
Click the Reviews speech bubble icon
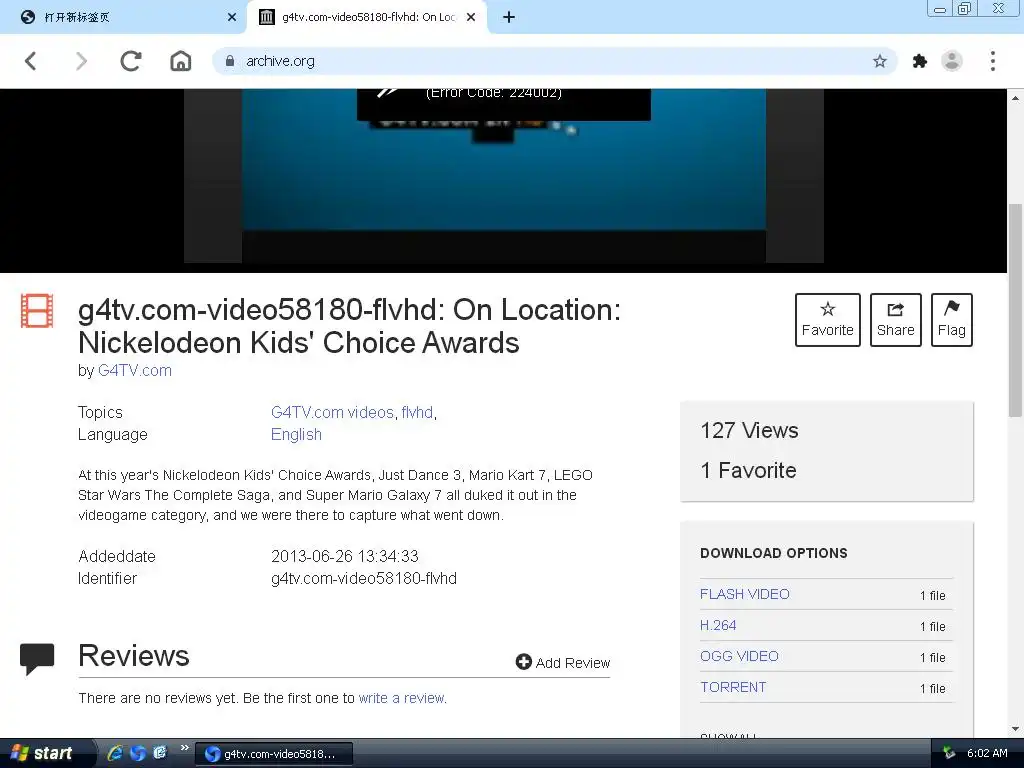tap(37, 658)
